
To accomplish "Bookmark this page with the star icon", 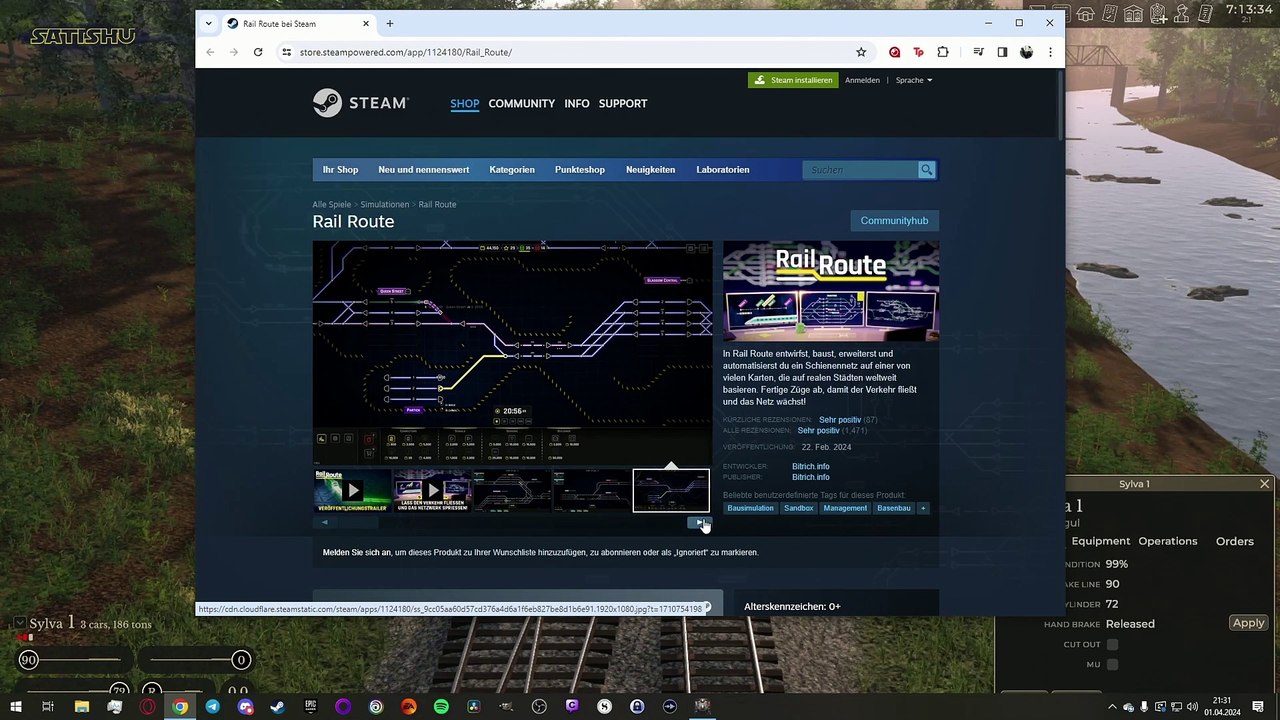I will click(x=861, y=52).
